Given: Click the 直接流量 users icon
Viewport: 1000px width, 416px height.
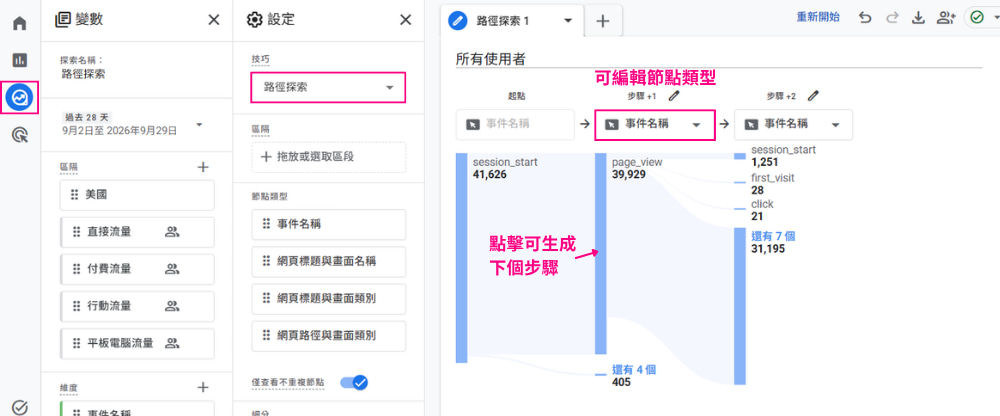Looking at the screenshot, I should pos(172,232).
